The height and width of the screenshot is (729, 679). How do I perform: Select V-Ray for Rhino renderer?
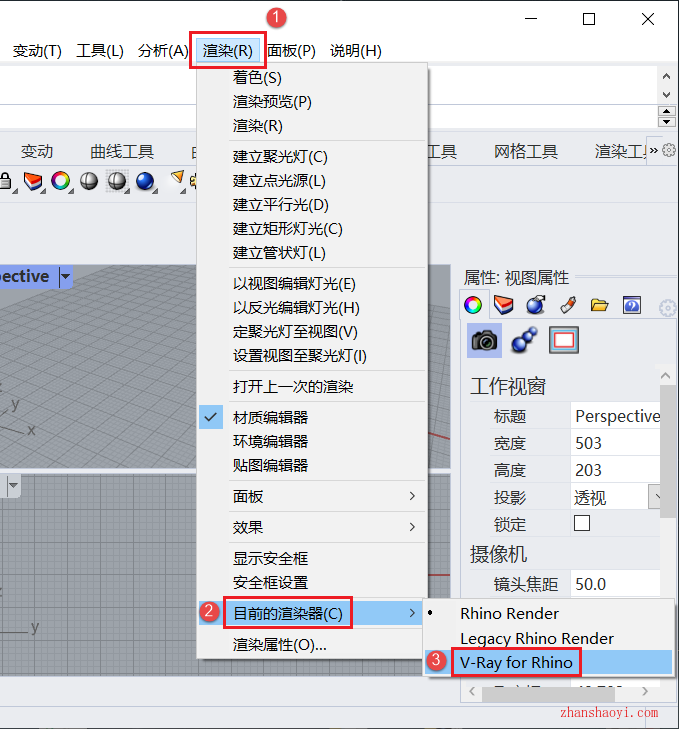click(x=549, y=663)
